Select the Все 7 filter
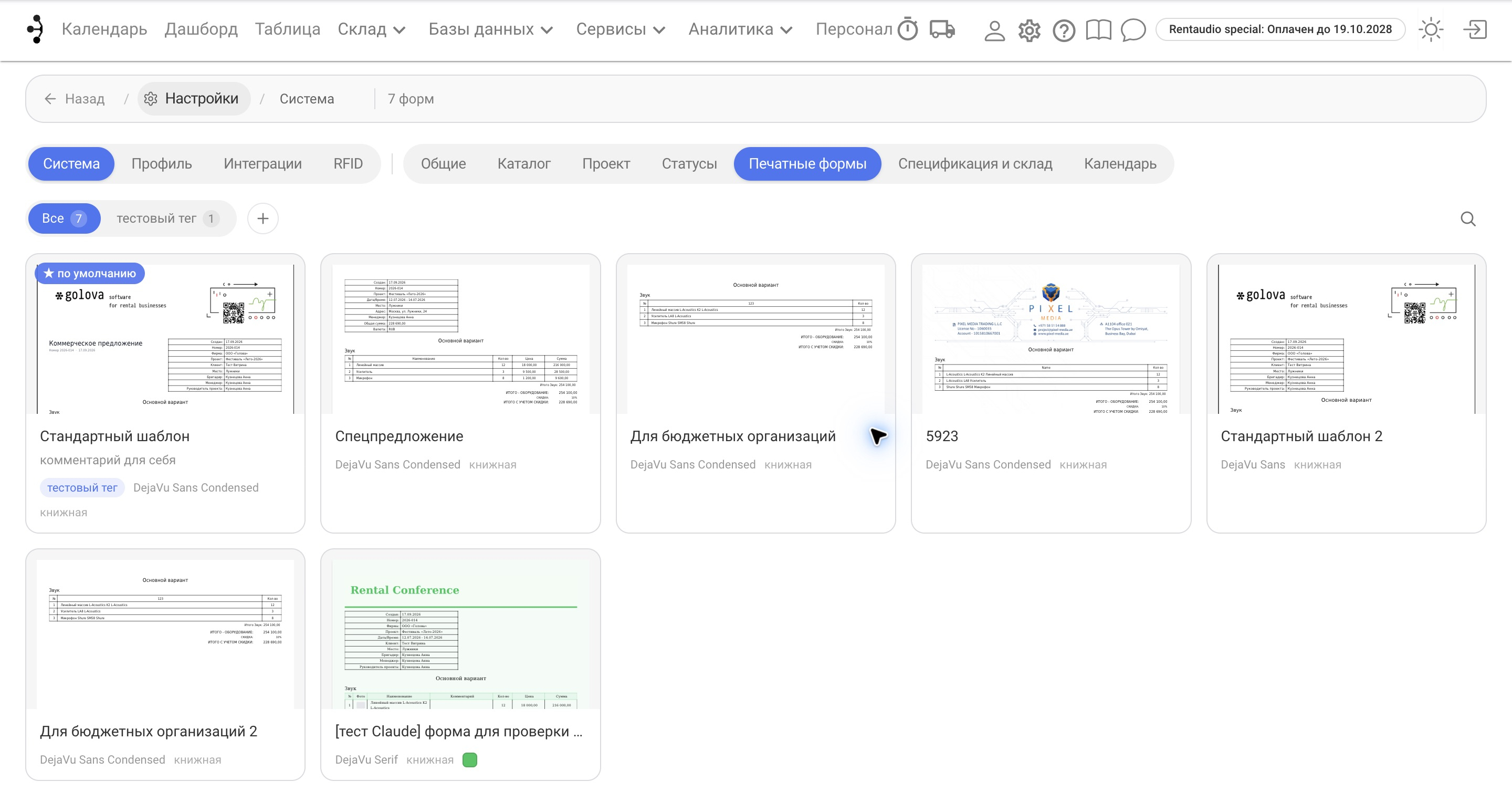1512x792 pixels. point(64,218)
